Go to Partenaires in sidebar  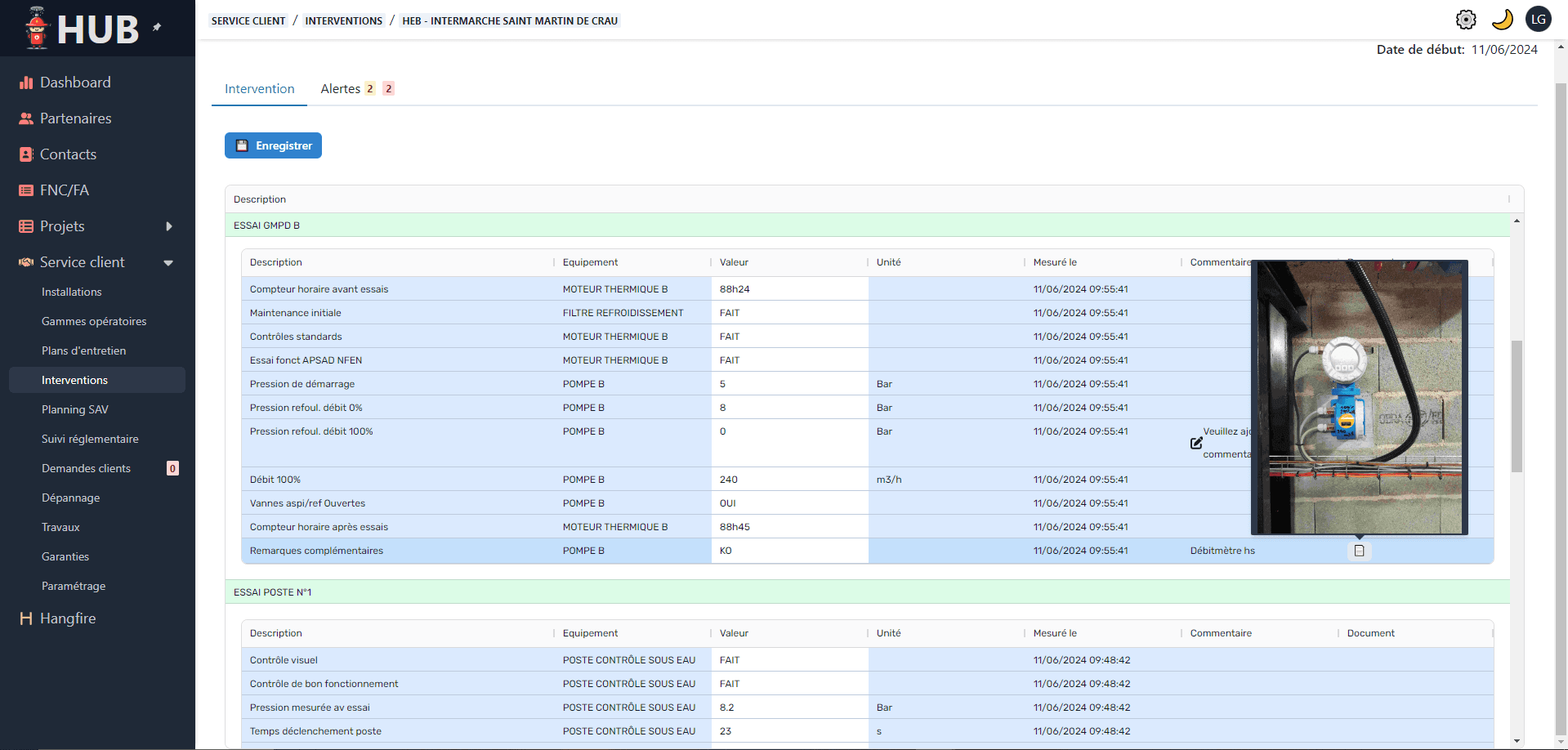(75, 118)
